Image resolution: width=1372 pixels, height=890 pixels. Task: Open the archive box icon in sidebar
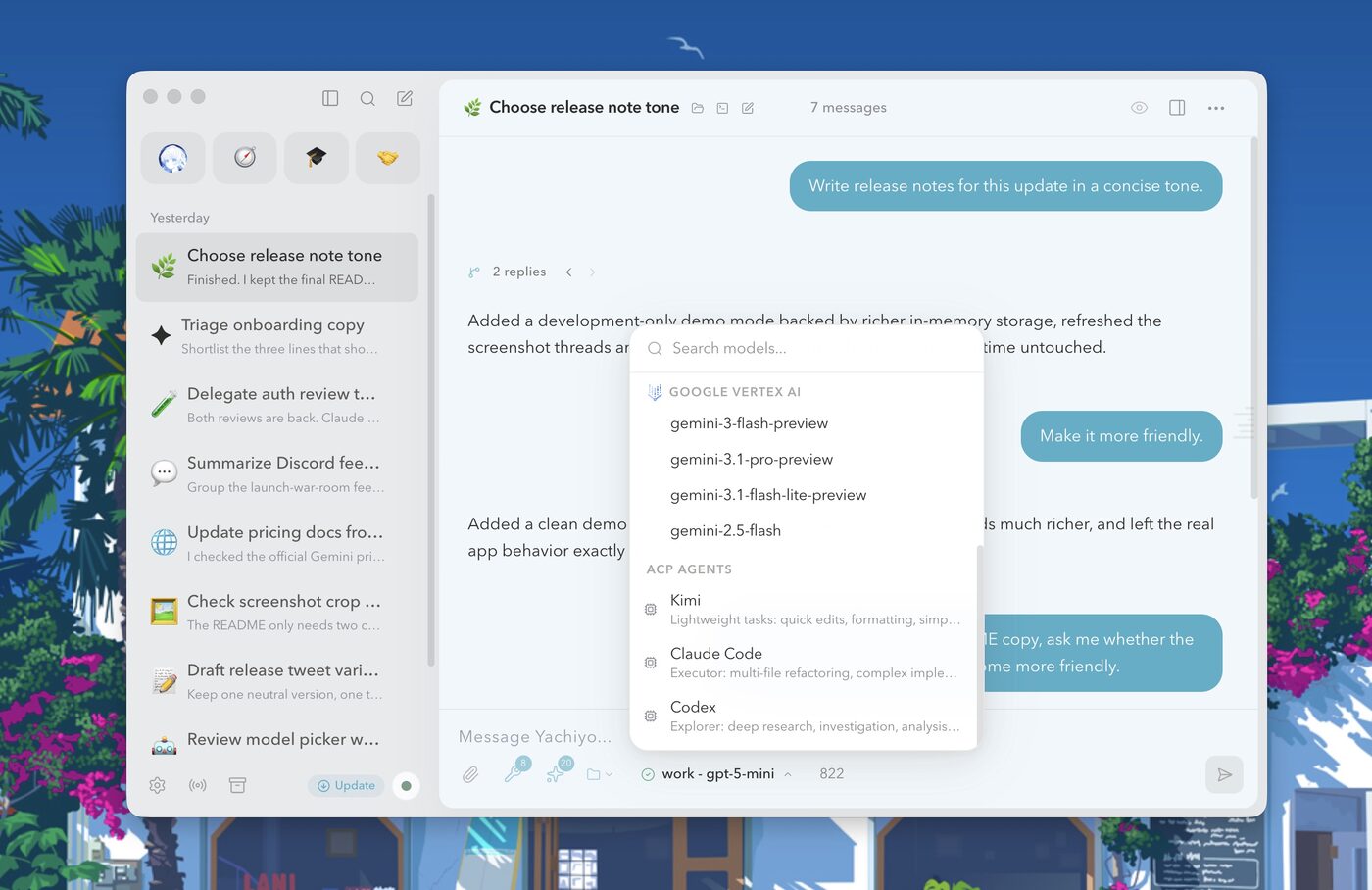237,785
